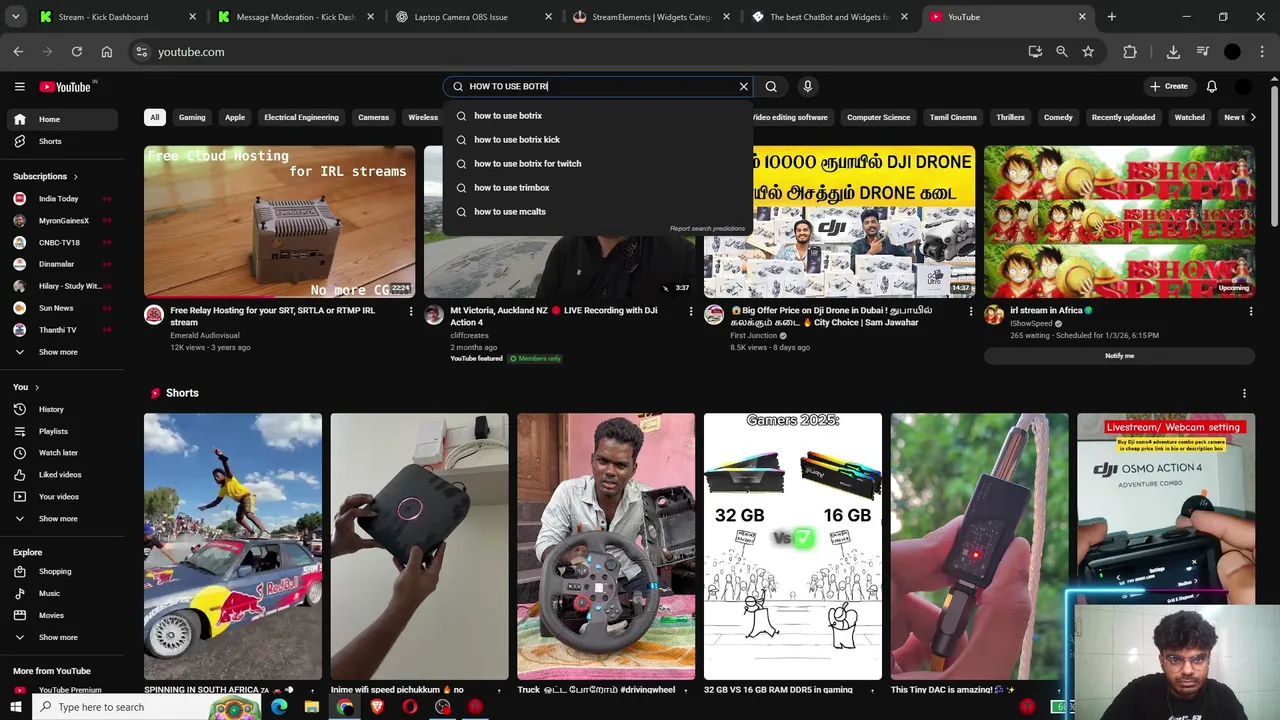Open 32 GB vs 16 GB Shorts thumbnail
Viewport: 1280px width, 720px height.
792,546
